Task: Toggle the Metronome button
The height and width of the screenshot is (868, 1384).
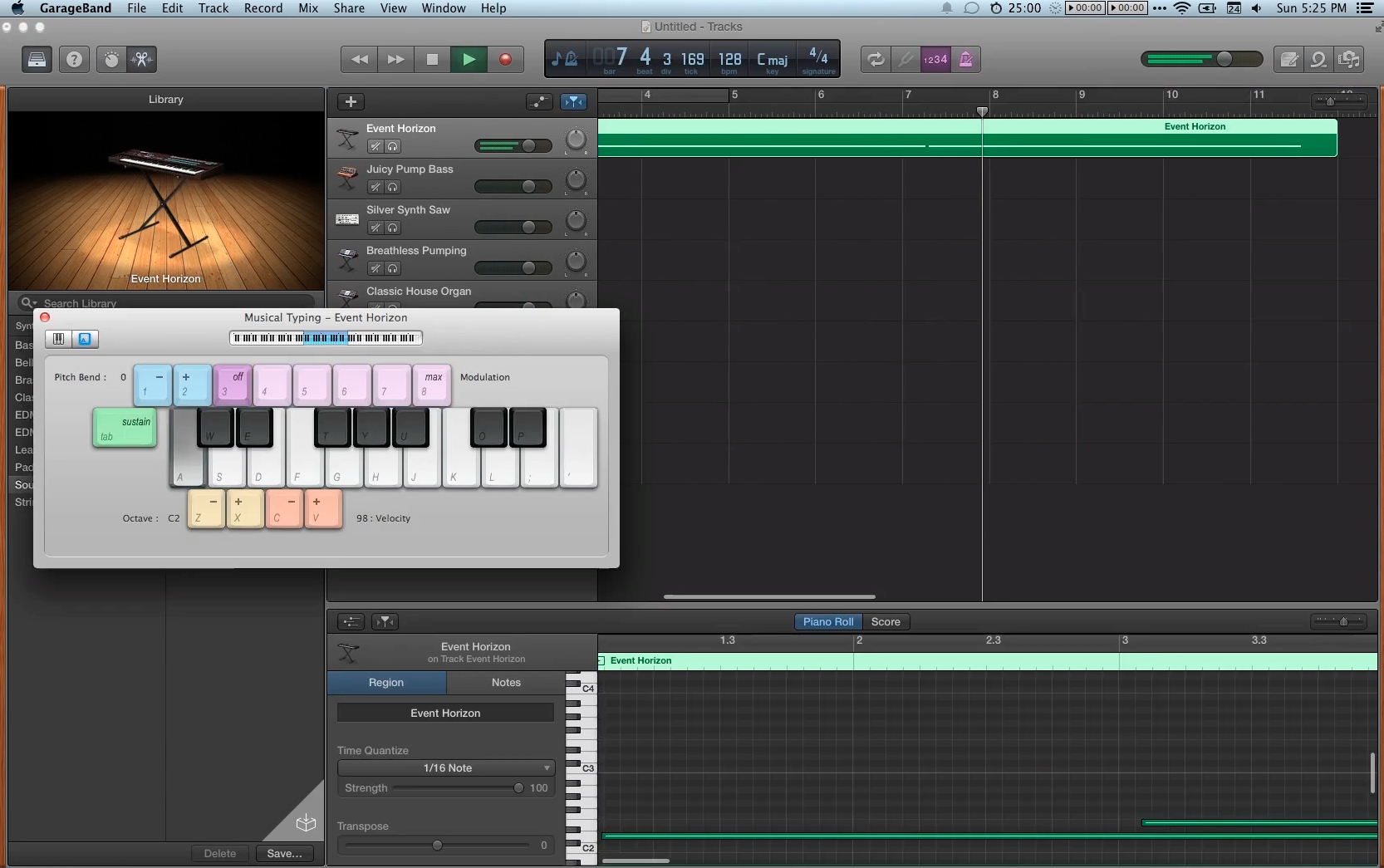Action: [x=965, y=59]
